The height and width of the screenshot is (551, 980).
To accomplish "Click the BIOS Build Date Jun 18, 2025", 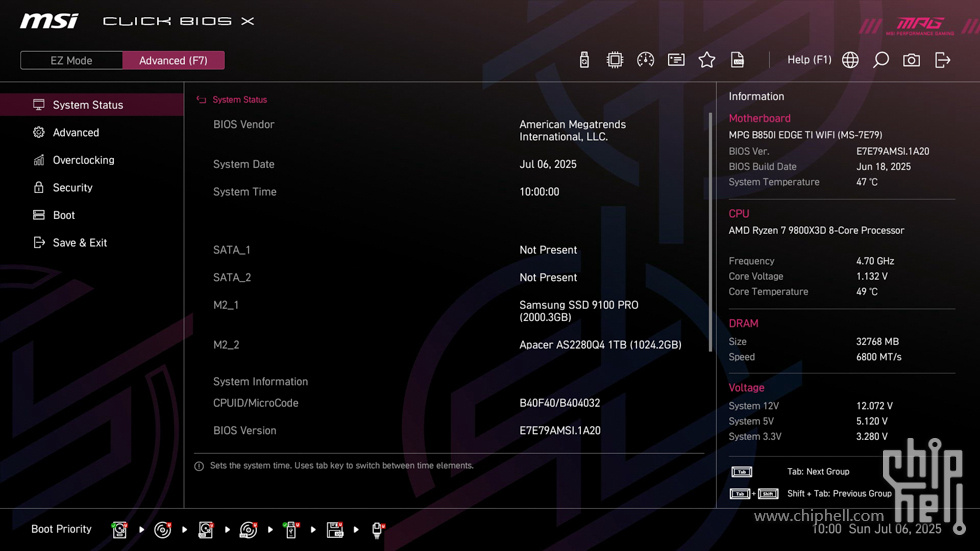I will tap(884, 167).
